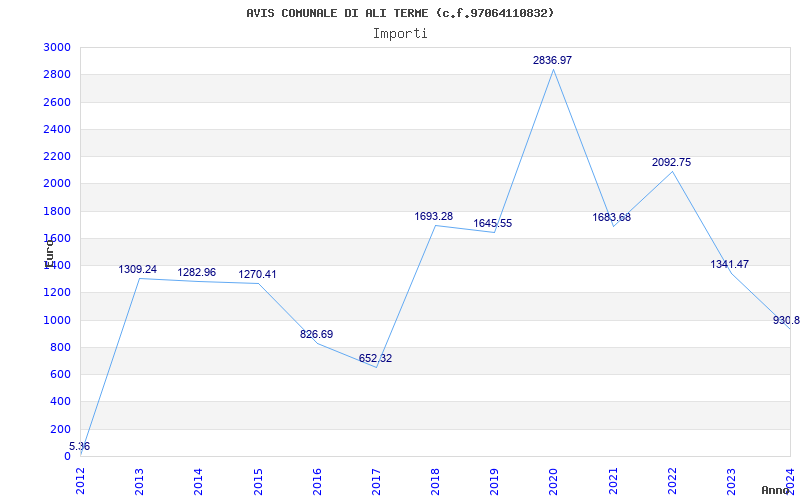Select the 2000 y-axis tick label

click(x=57, y=184)
